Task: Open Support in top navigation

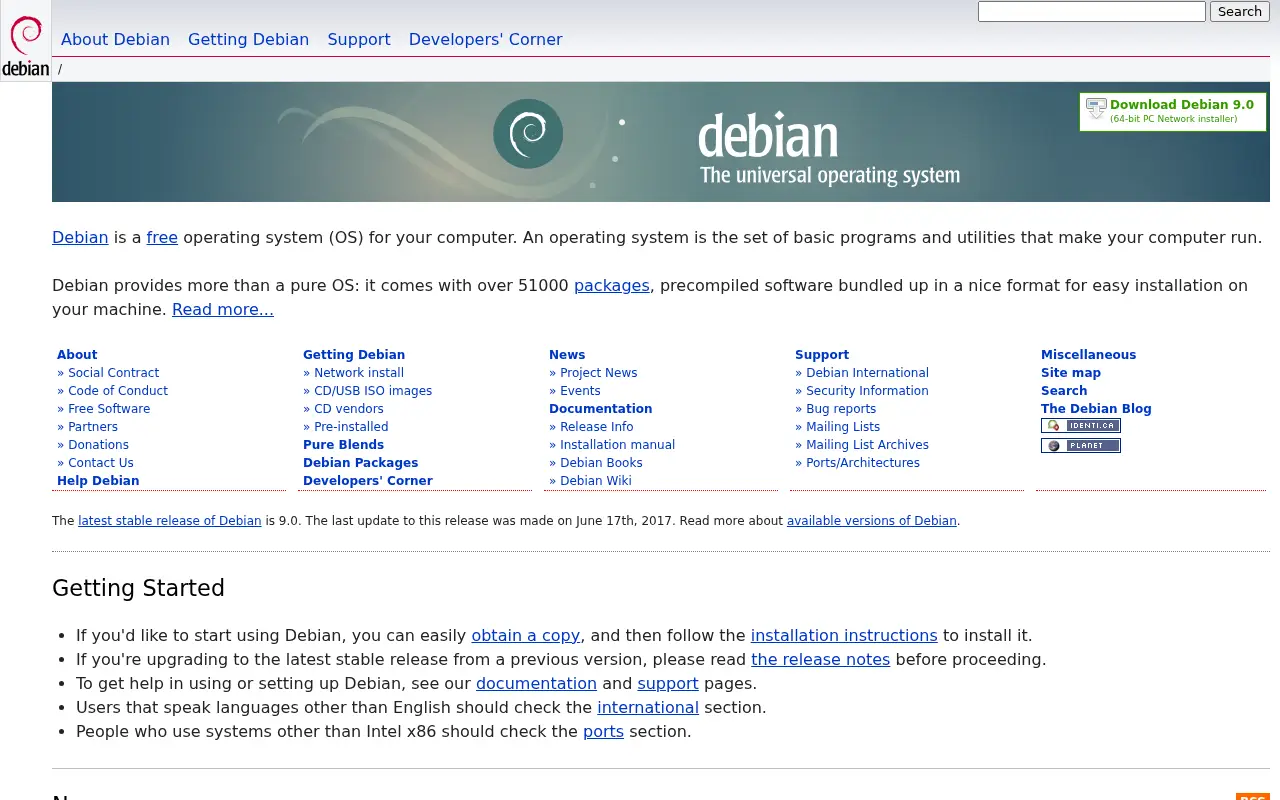Action: pyautogui.click(x=359, y=39)
